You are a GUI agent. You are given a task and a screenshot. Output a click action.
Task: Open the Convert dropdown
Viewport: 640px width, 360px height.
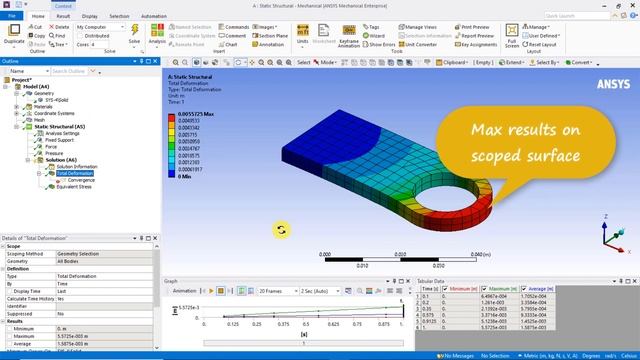[579, 62]
